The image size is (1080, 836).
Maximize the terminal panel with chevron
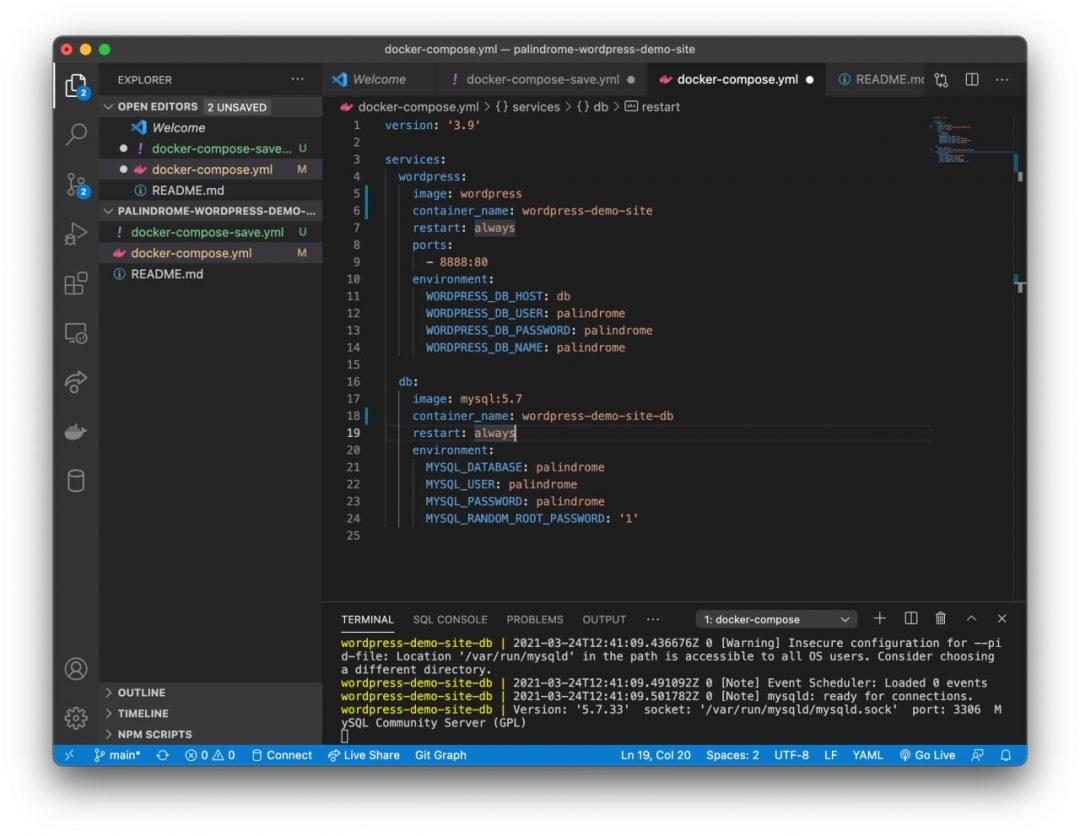pos(971,619)
